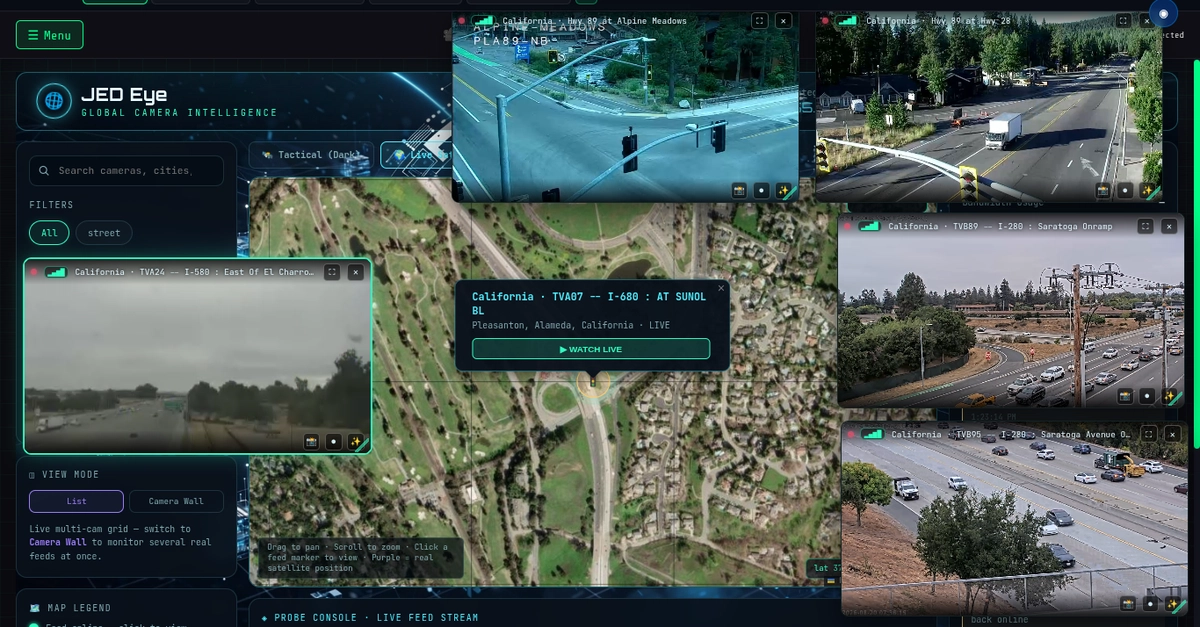Click the JED Eye globe logo
The image size is (1200, 627).
[x=54, y=101]
